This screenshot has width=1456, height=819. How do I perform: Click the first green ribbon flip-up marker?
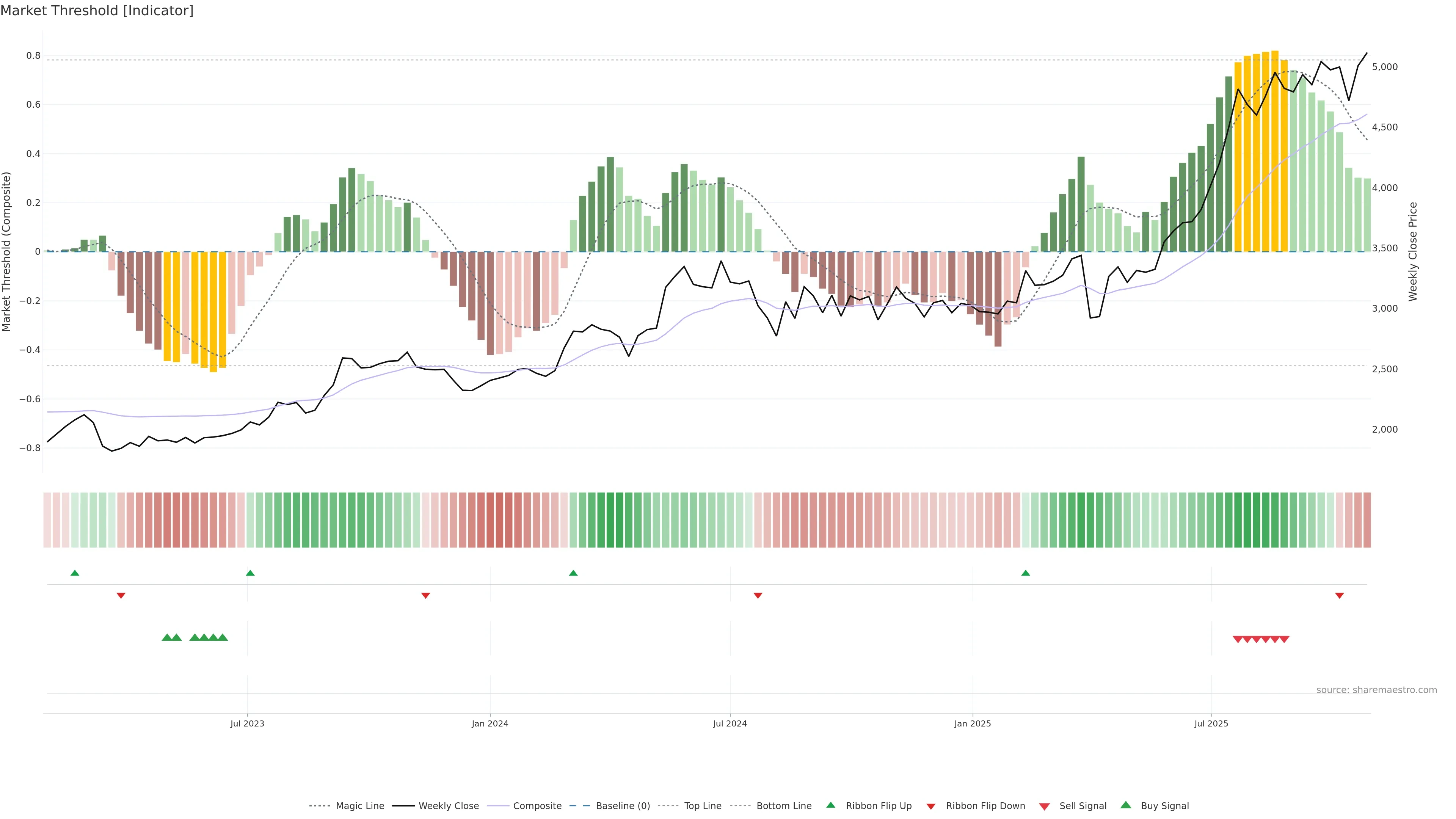(x=75, y=573)
